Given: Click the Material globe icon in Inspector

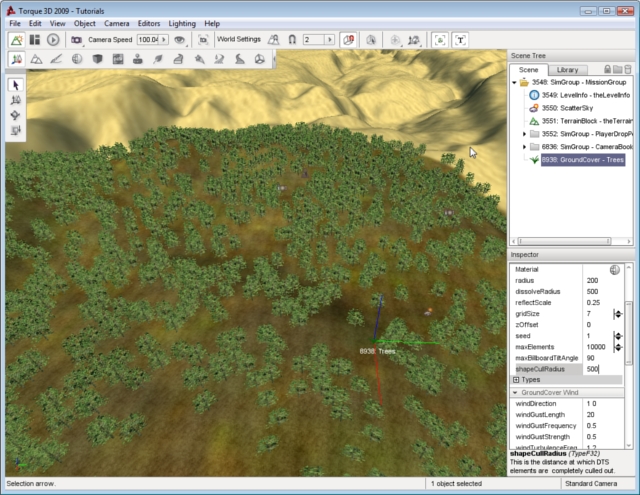Looking at the screenshot, I should 615,270.
